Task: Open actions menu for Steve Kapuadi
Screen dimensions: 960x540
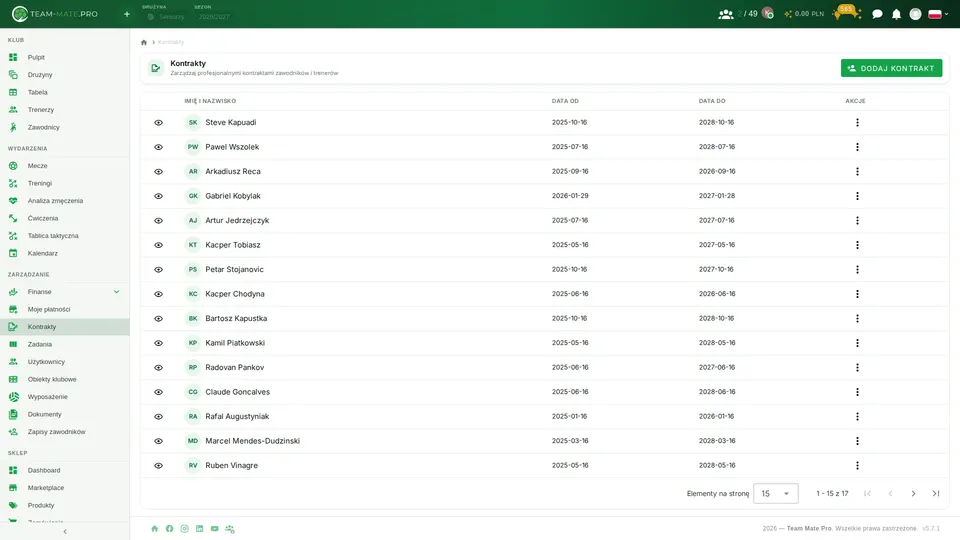Action: pyautogui.click(x=857, y=122)
